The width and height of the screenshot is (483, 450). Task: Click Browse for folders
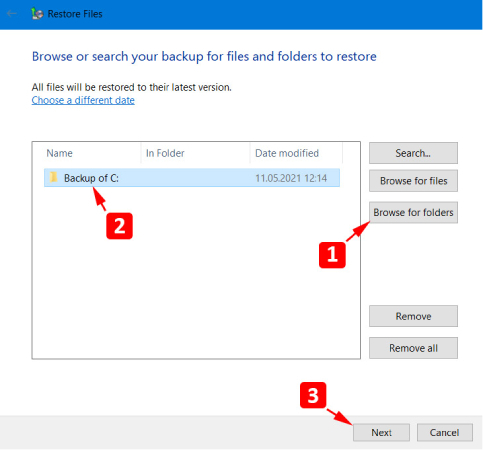coord(413,212)
